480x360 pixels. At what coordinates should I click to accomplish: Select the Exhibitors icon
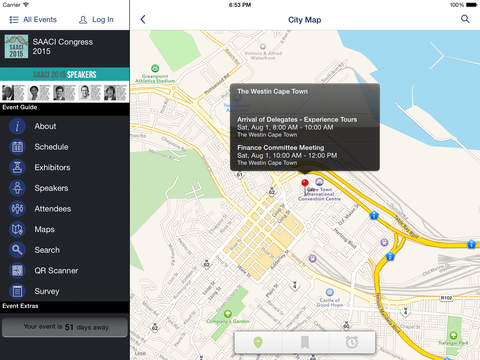click(x=17, y=168)
